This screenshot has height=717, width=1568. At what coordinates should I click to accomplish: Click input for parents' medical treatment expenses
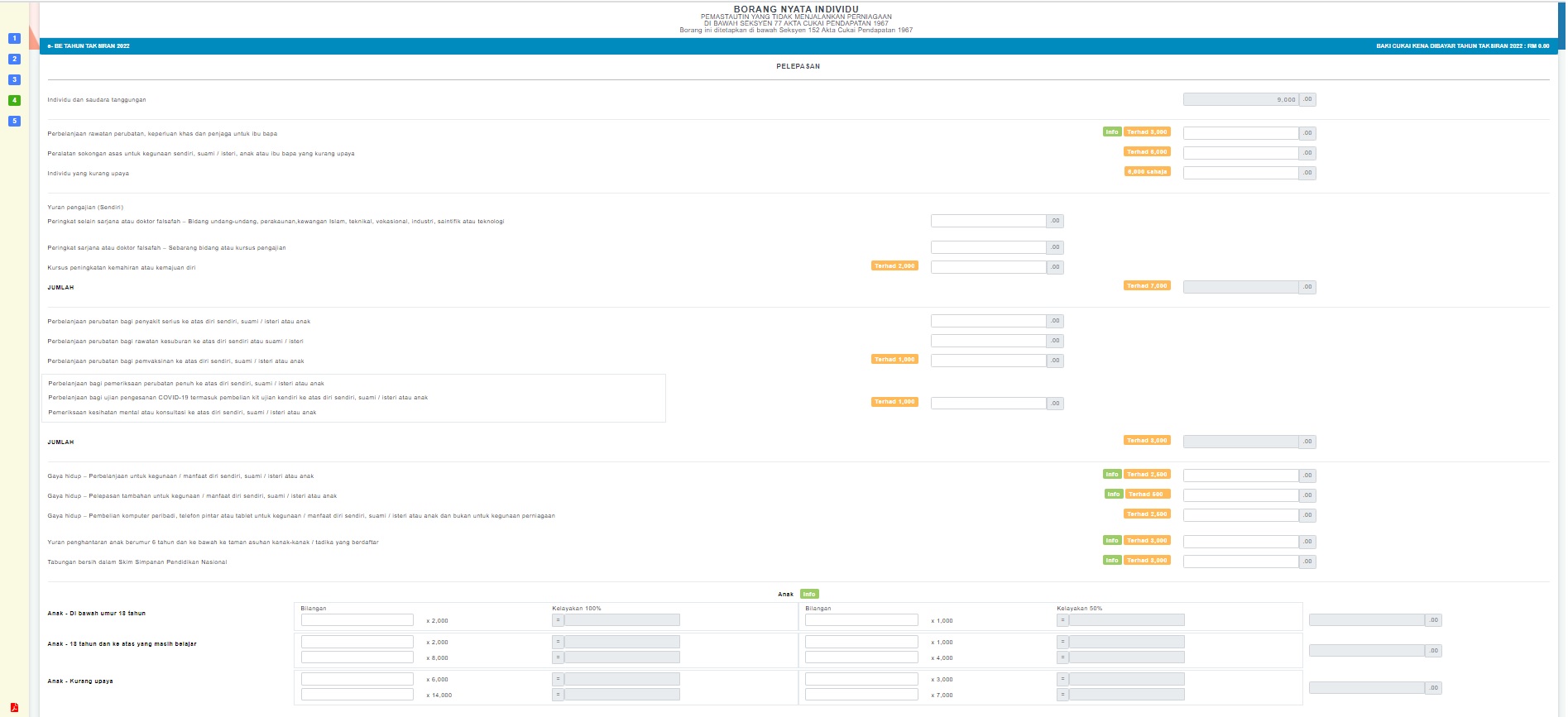[1240, 133]
